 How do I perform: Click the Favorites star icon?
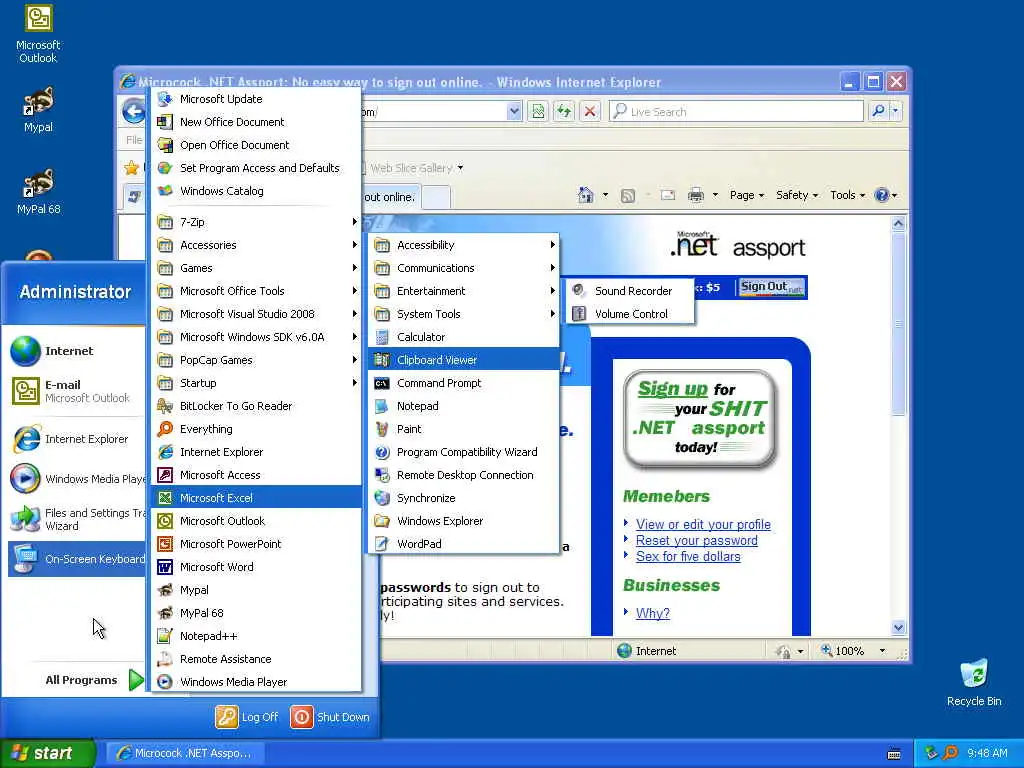pos(131,168)
